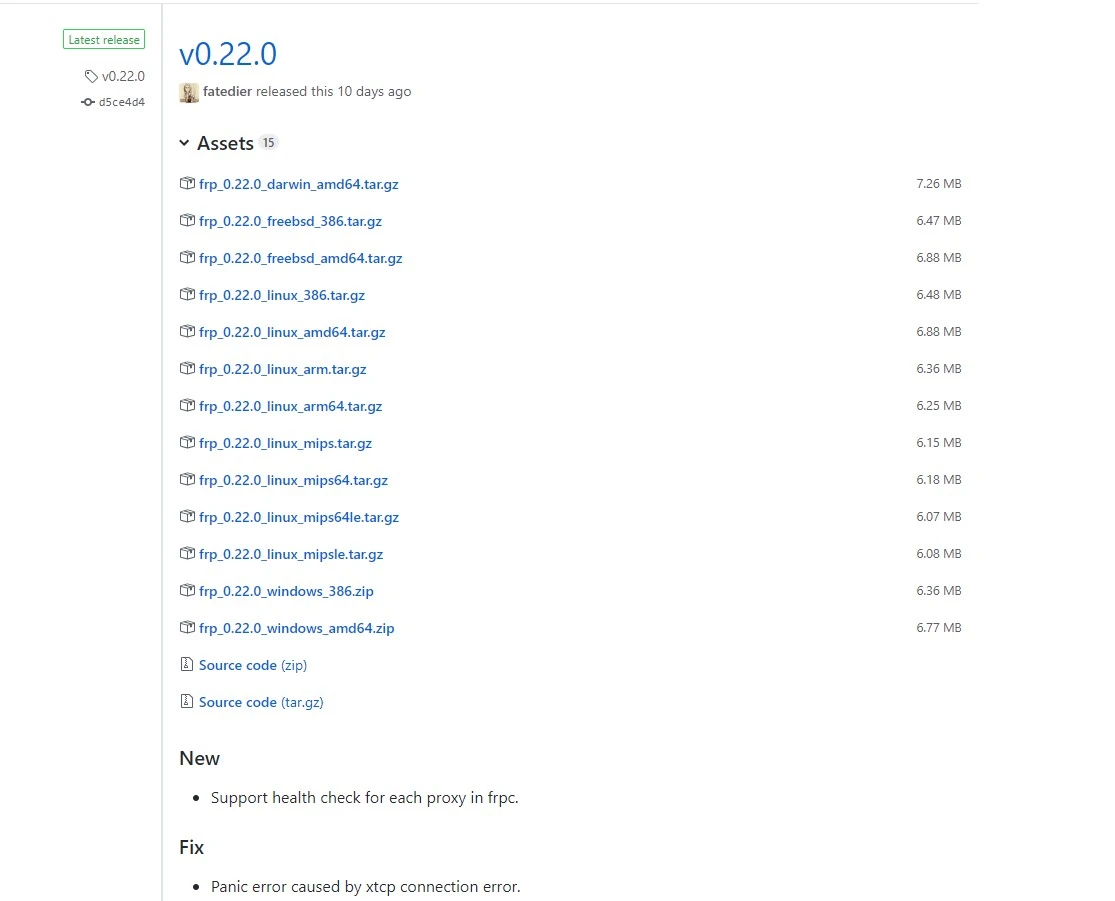Download Source code (zip)
1115x901 pixels.
(252, 665)
